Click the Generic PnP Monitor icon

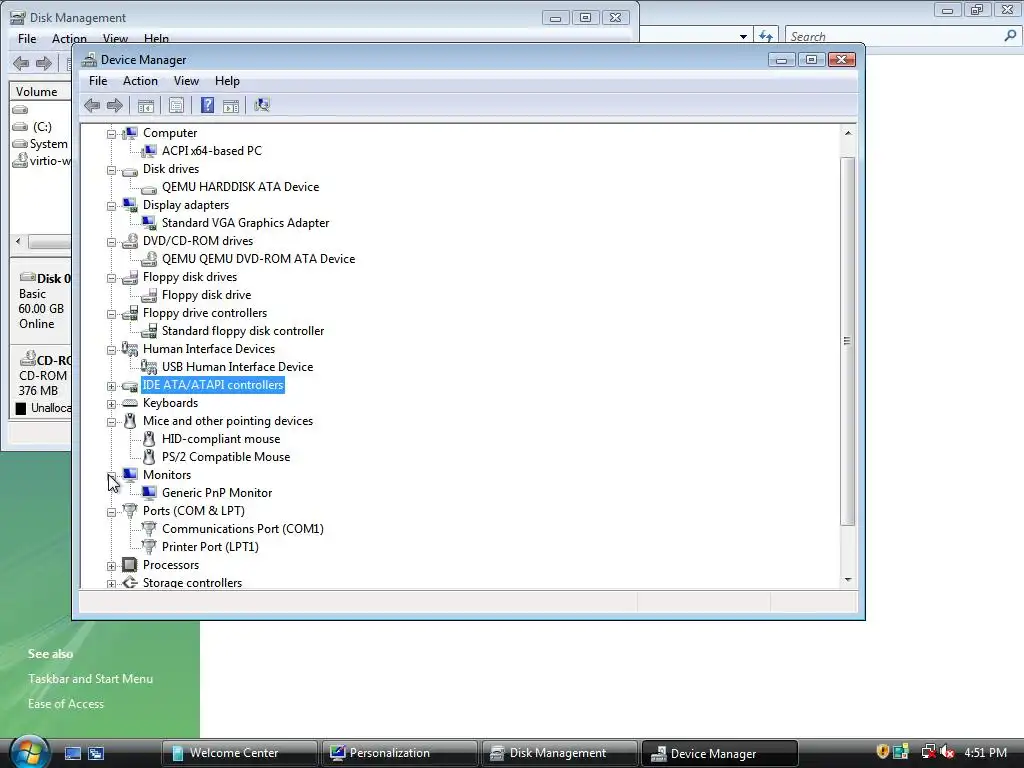click(x=149, y=493)
